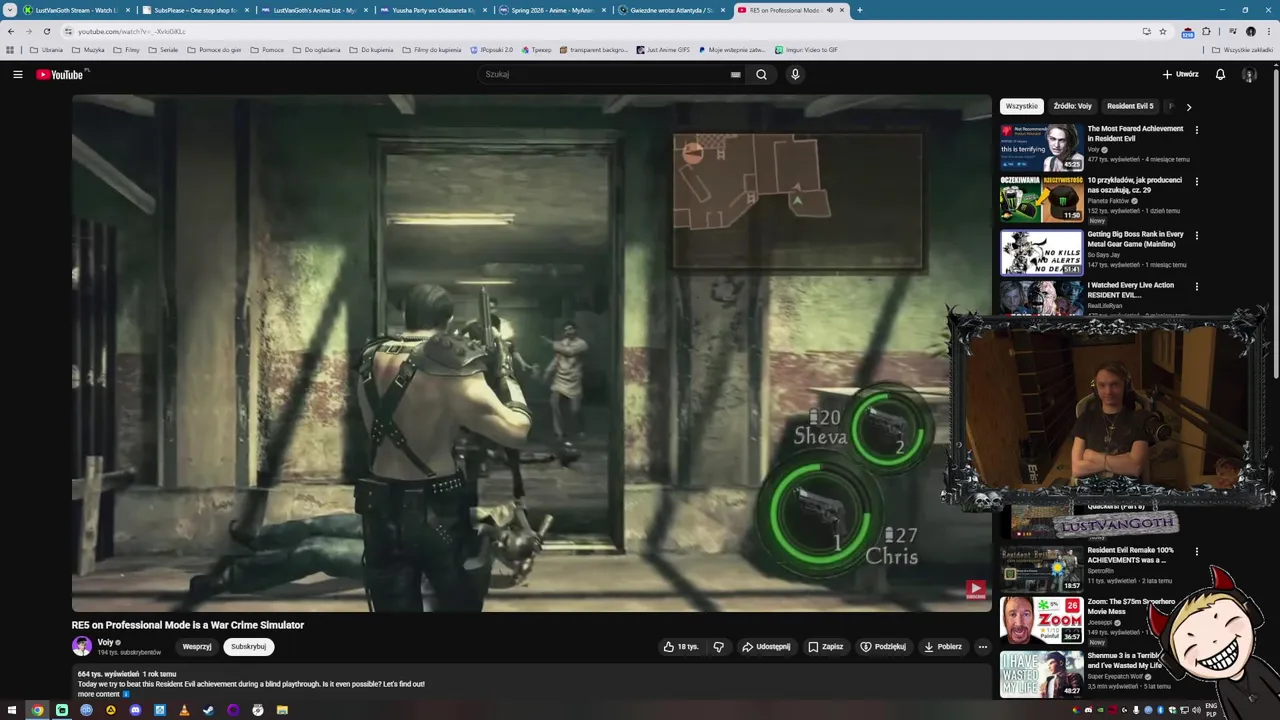1280x720 pixels.
Task: Reload the page with the refresh icon
Action: point(46,31)
